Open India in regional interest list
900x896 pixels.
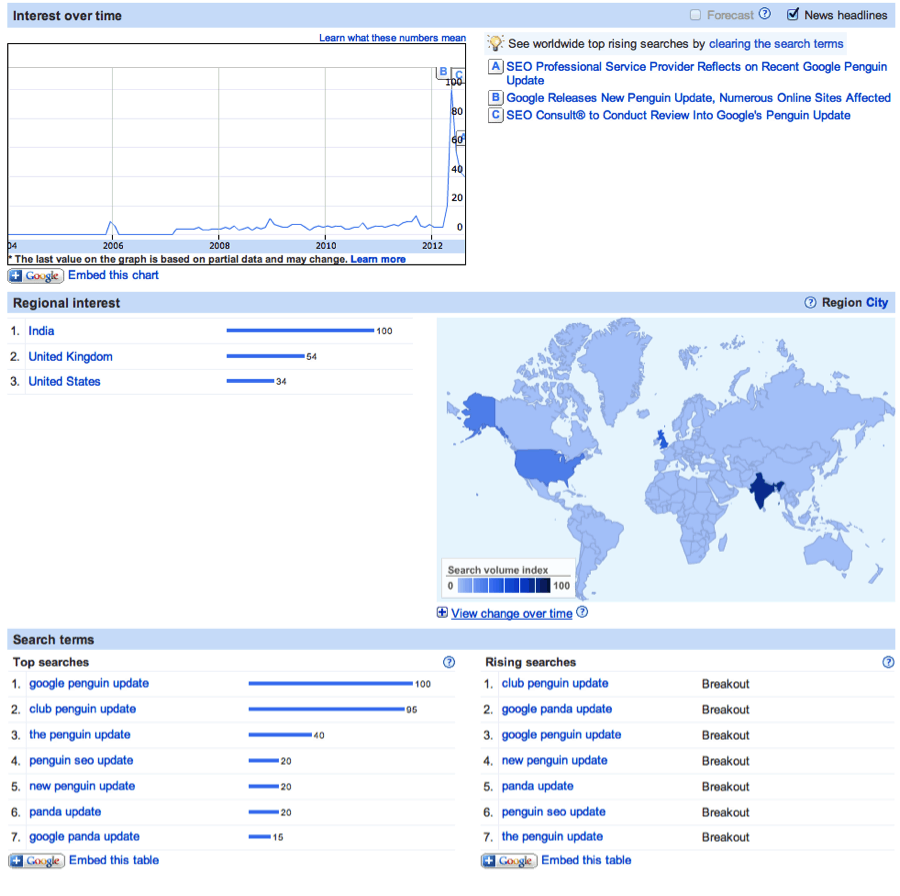click(x=41, y=331)
